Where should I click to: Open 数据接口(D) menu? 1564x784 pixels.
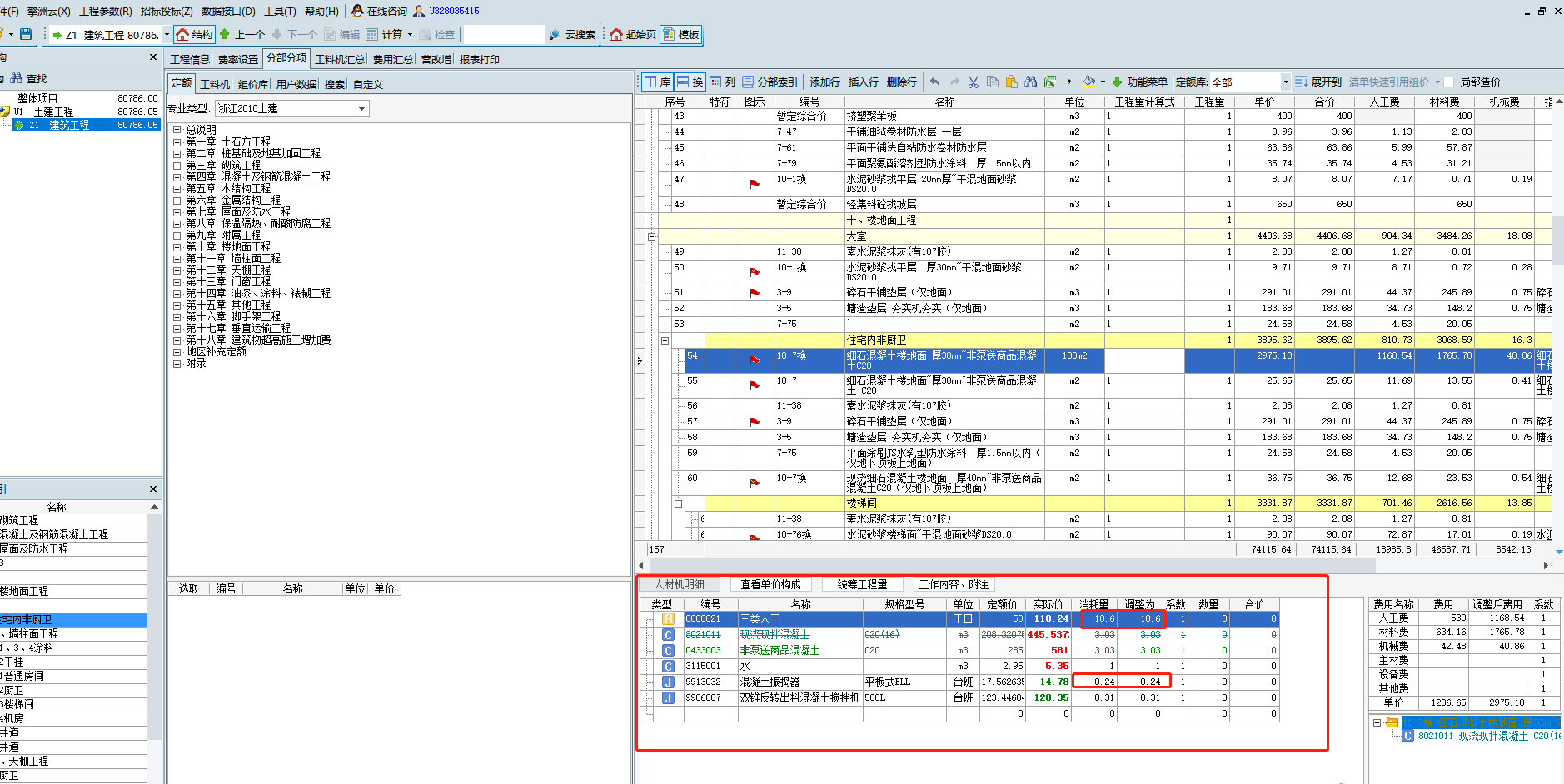point(228,11)
